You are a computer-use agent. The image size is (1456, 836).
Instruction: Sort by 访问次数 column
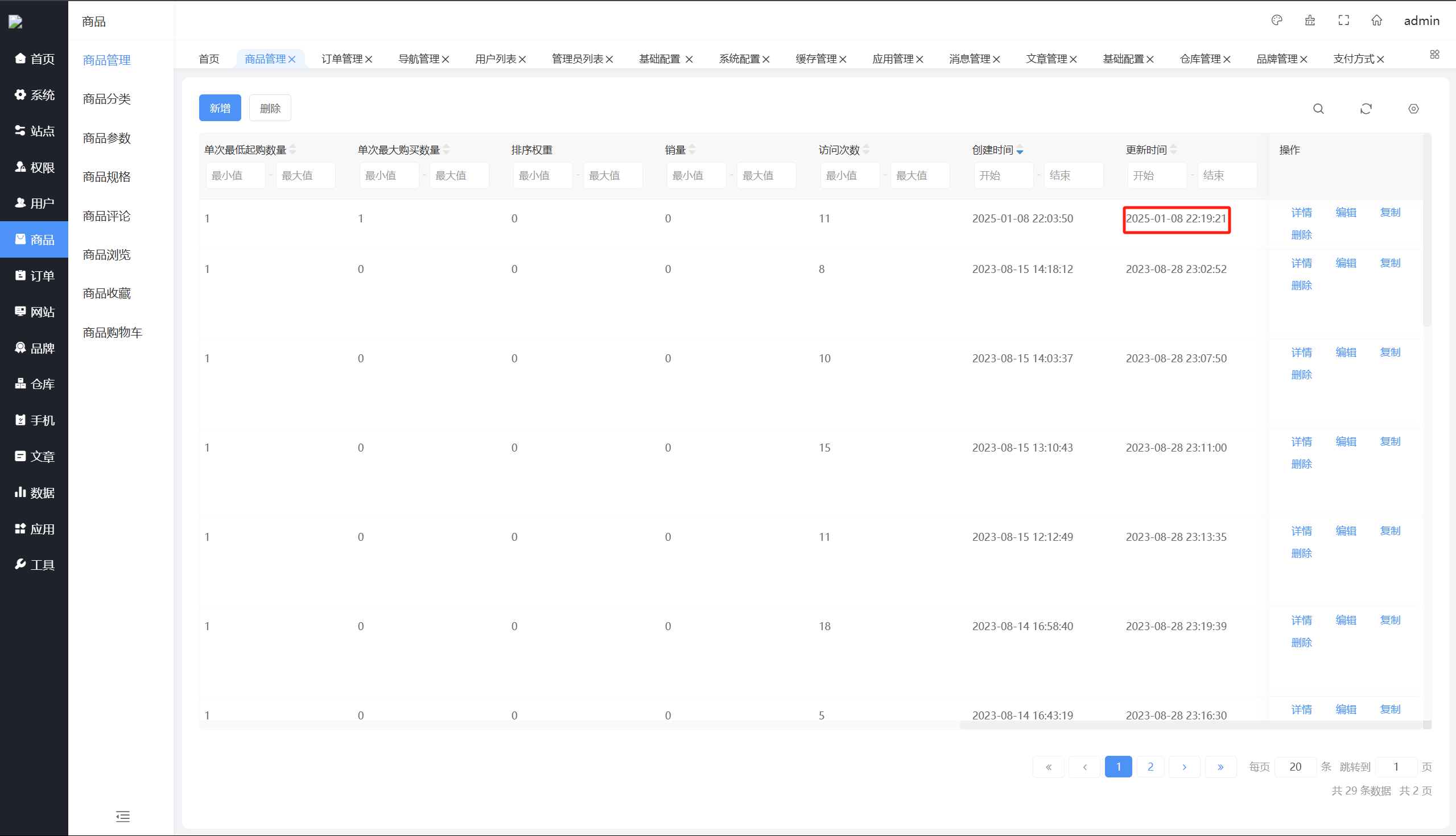click(866, 150)
